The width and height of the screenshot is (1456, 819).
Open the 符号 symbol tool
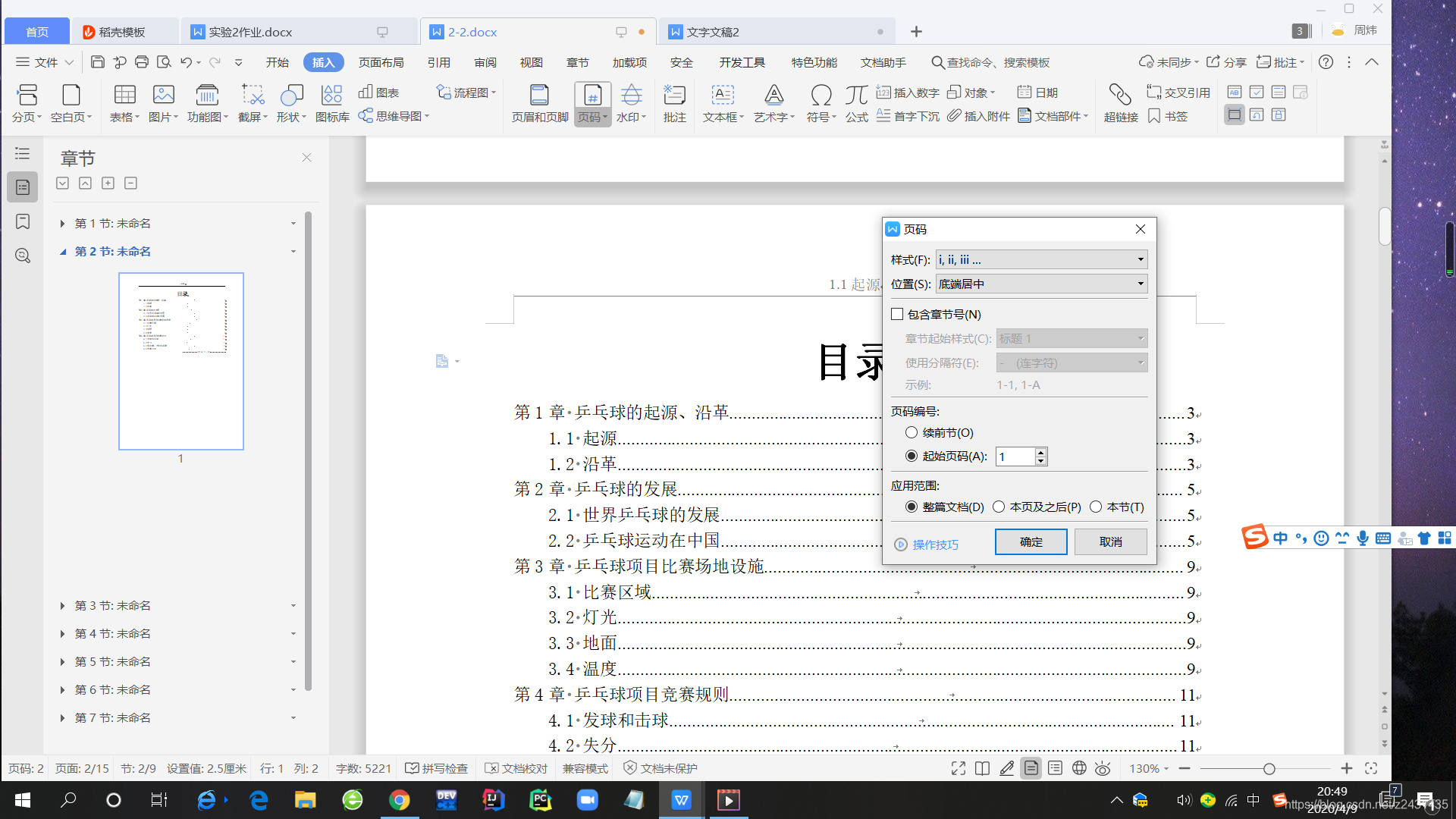821,103
